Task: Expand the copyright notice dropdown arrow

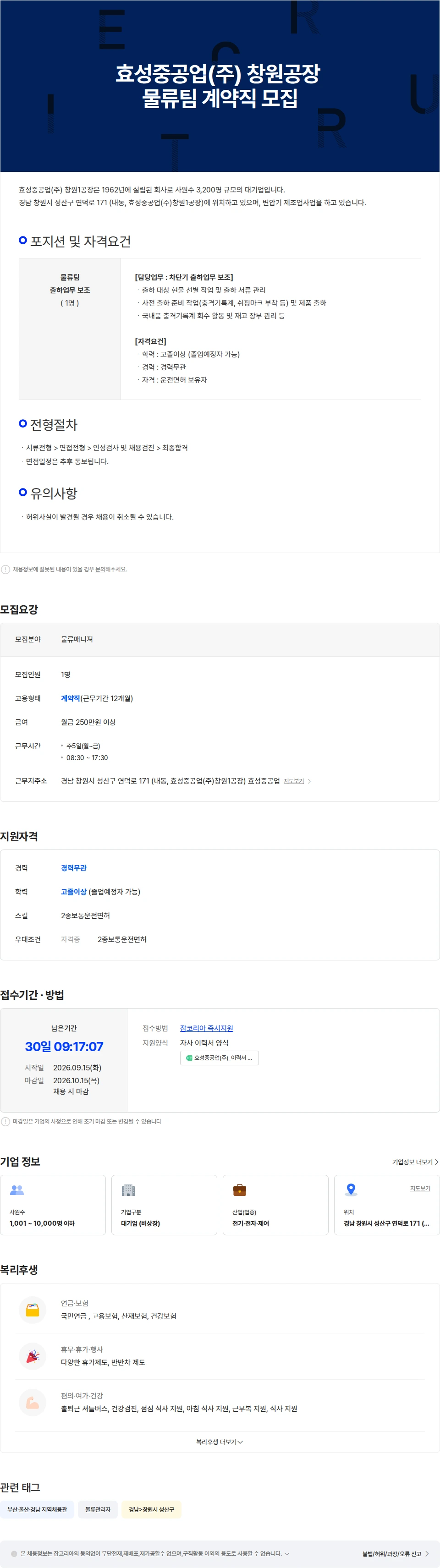Action: (x=286, y=1553)
